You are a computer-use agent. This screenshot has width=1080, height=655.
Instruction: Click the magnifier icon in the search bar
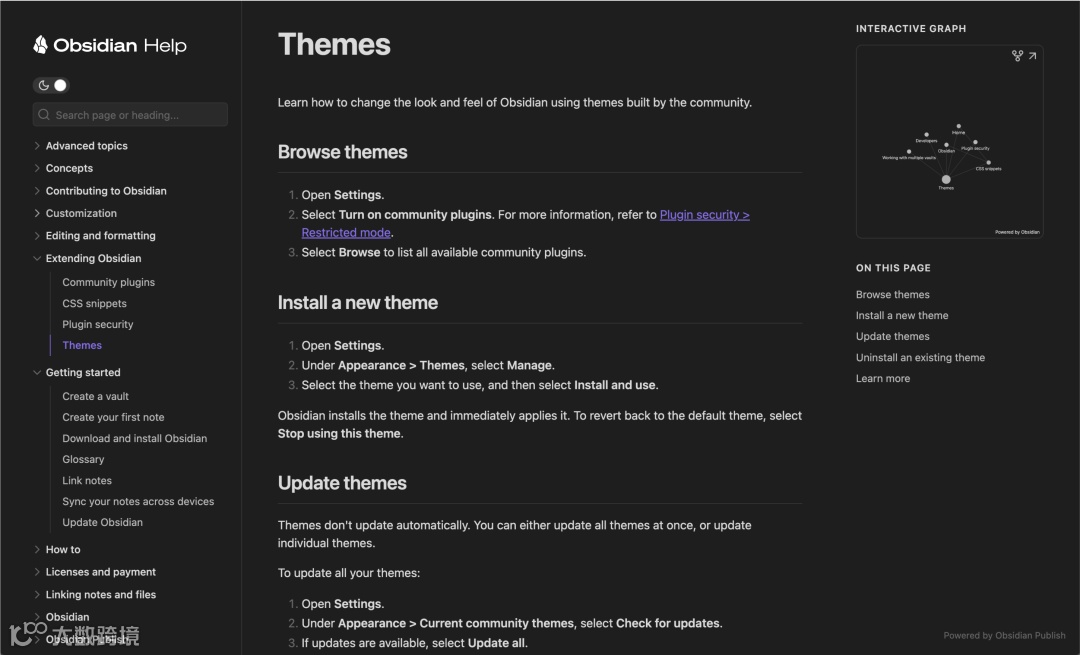pyautogui.click(x=43, y=114)
